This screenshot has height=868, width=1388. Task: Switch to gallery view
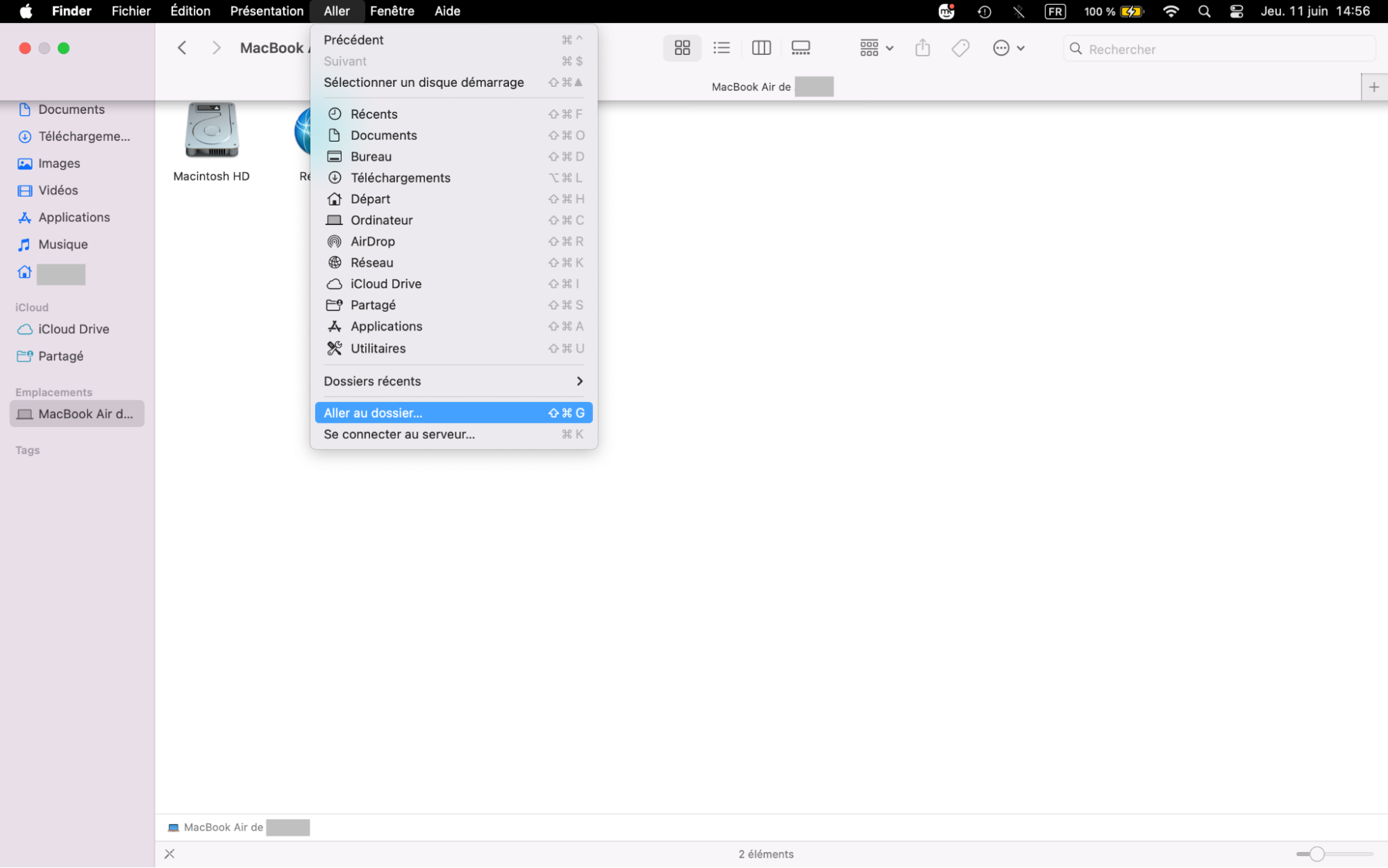click(801, 48)
